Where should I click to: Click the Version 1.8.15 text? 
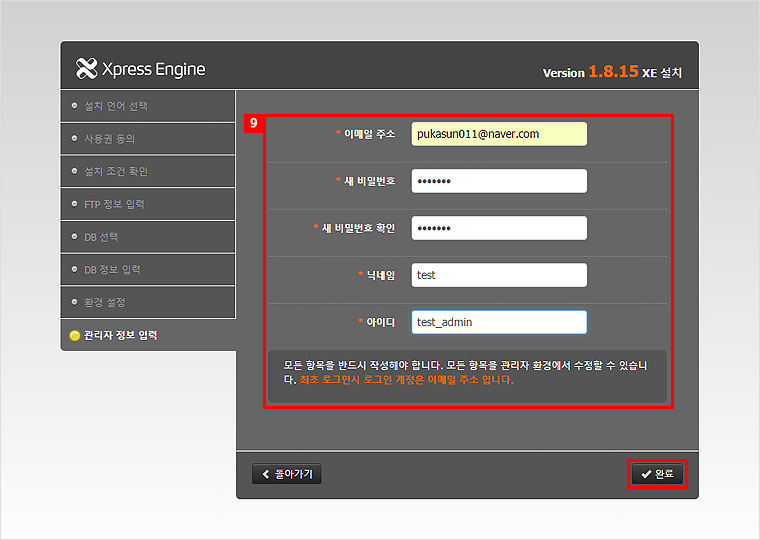coord(590,72)
